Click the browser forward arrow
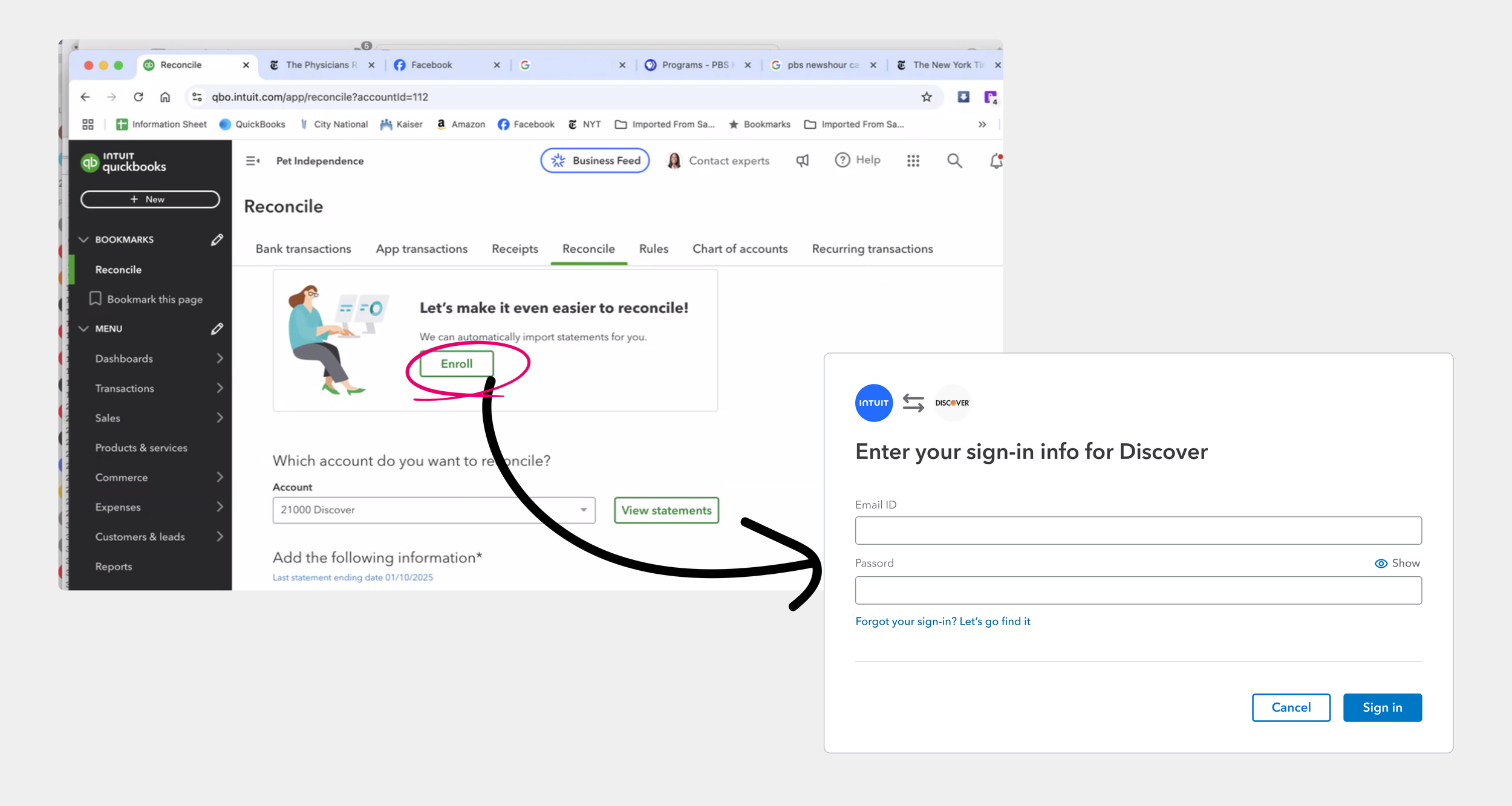The width and height of the screenshot is (1512, 806). (x=111, y=97)
